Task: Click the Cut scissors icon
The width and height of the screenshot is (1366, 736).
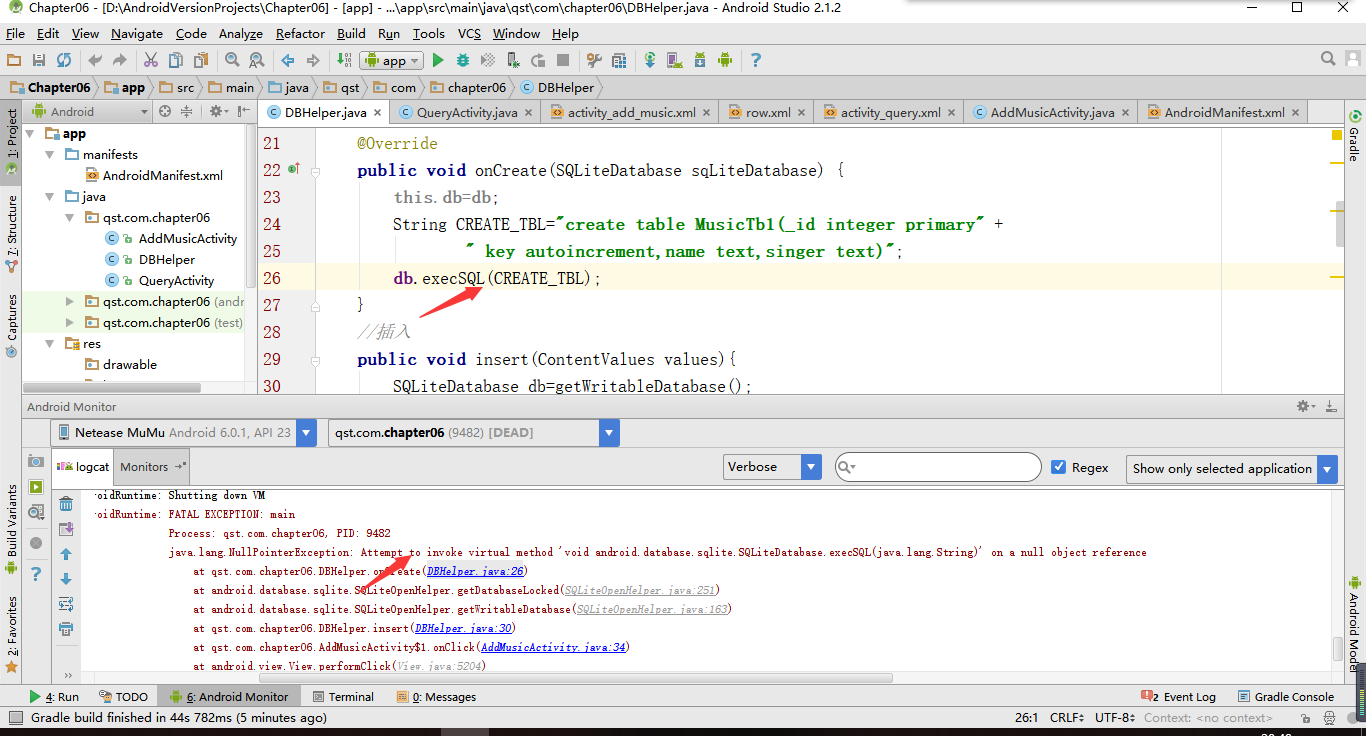Action: [x=151, y=60]
